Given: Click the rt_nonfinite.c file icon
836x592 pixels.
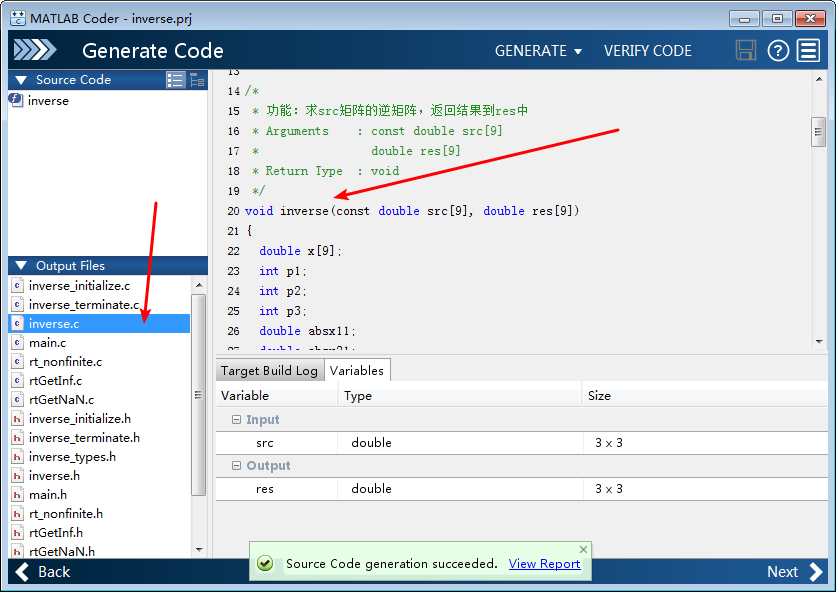Looking at the screenshot, I should click(x=17, y=362).
